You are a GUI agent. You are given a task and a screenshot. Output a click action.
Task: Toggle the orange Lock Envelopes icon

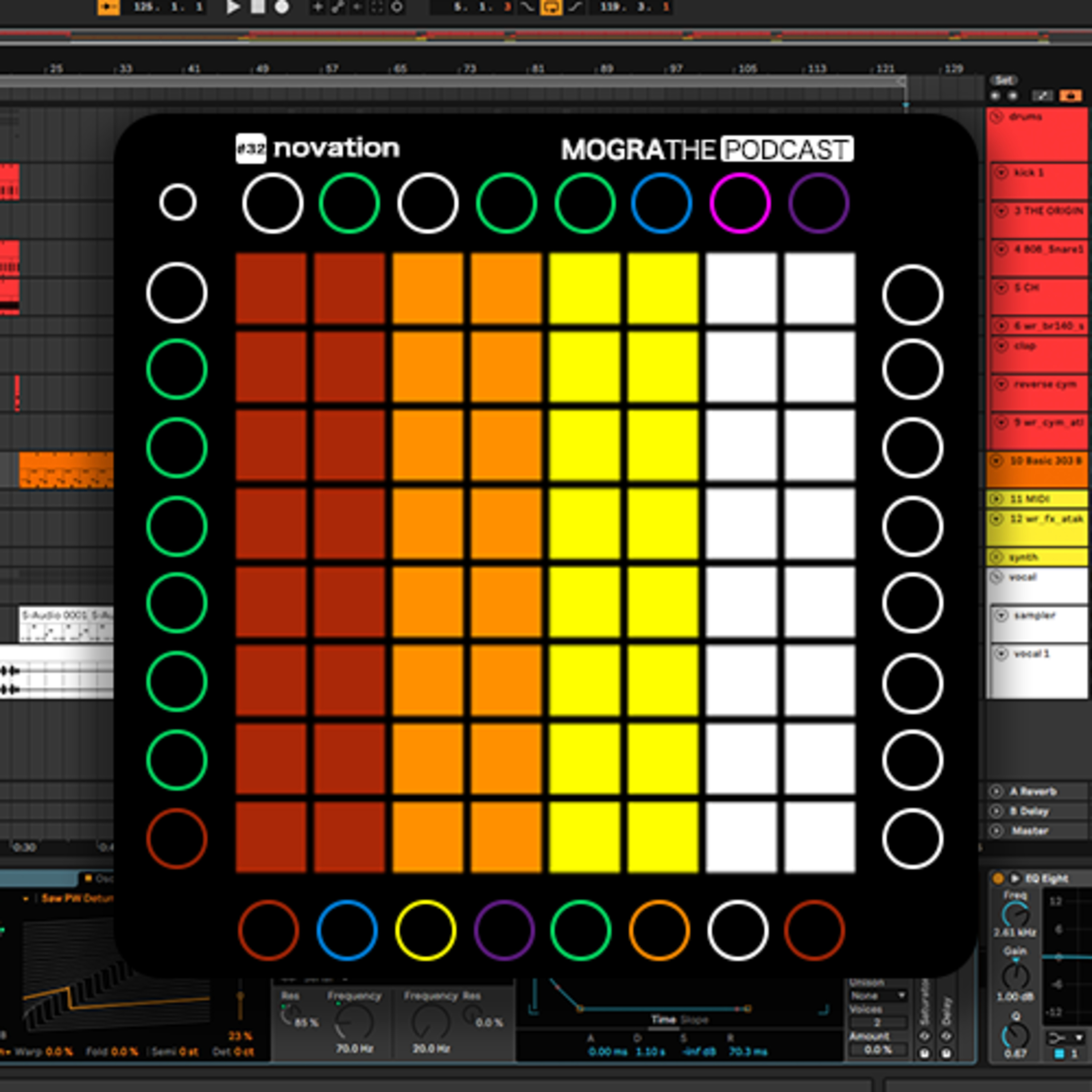[x=1071, y=96]
